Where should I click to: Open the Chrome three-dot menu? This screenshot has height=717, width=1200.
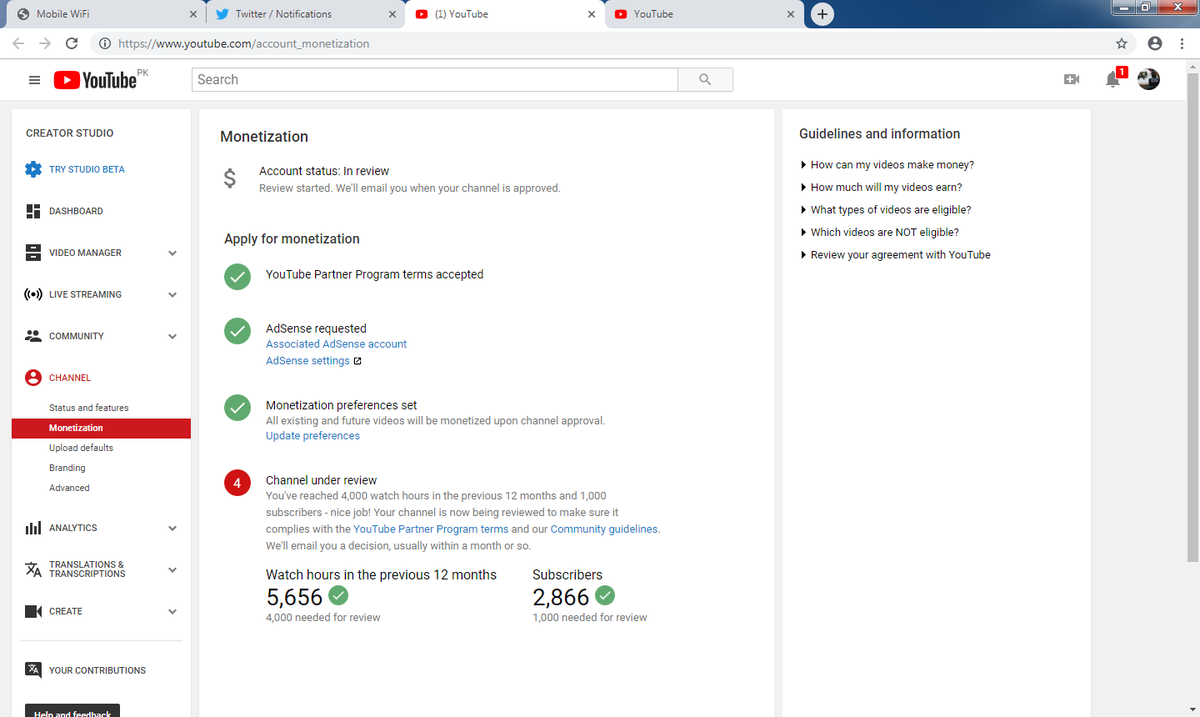coord(1181,43)
